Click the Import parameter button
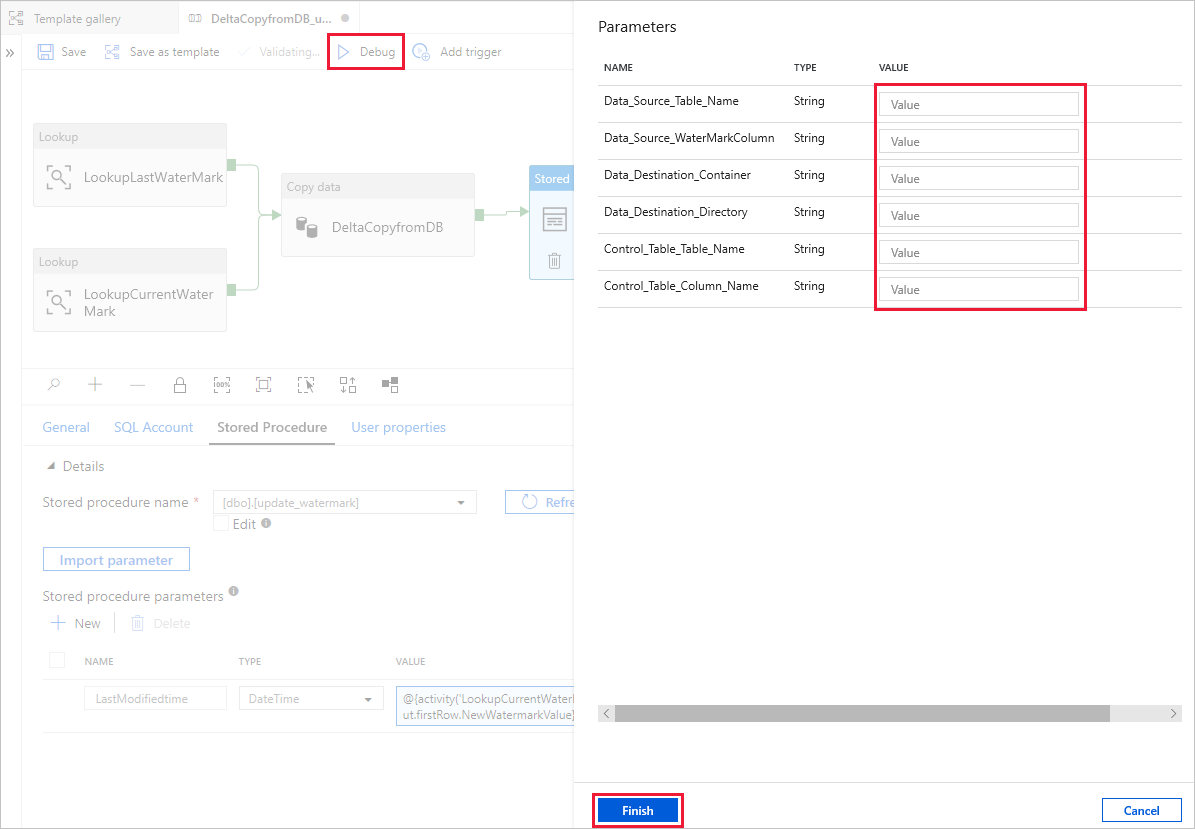1195x829 pixels. tap(116, 560)
